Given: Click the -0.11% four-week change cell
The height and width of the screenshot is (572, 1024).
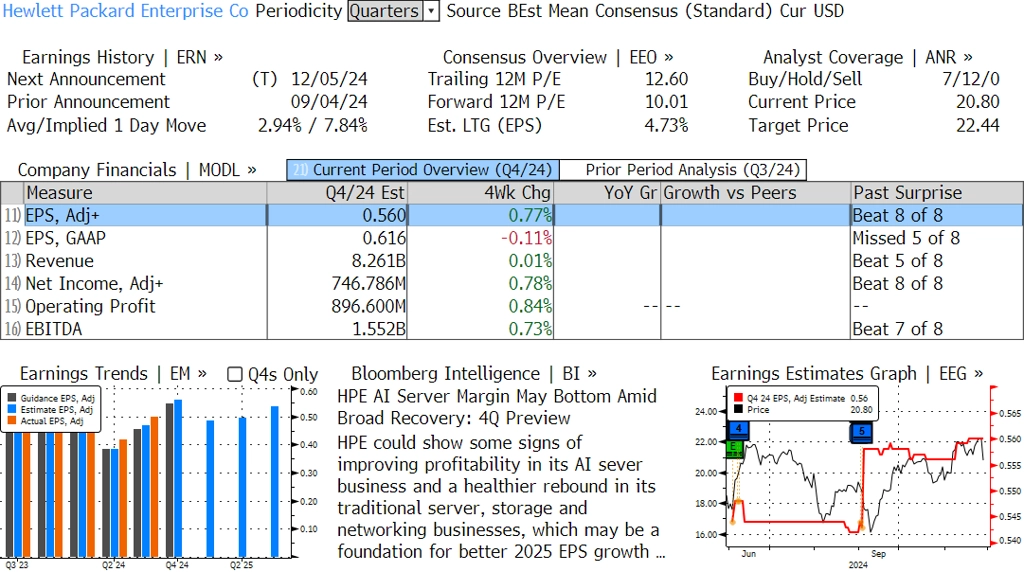Looking at the screenshot, I should point(526,238).
